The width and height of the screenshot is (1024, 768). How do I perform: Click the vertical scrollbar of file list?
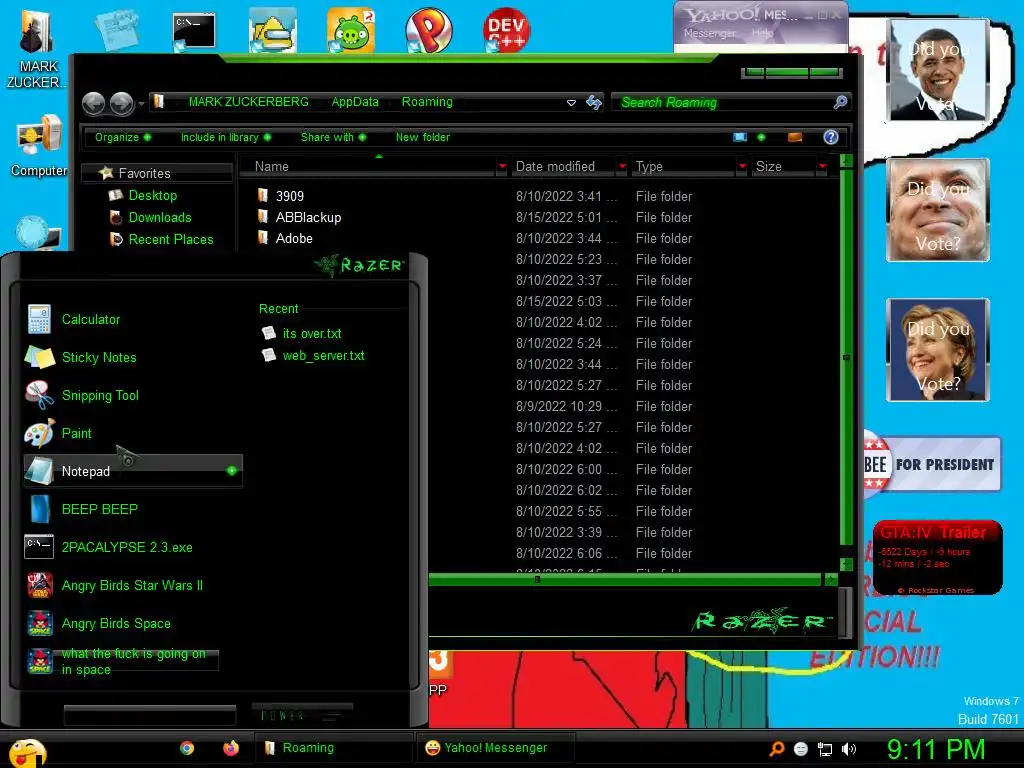coord(846,357)
